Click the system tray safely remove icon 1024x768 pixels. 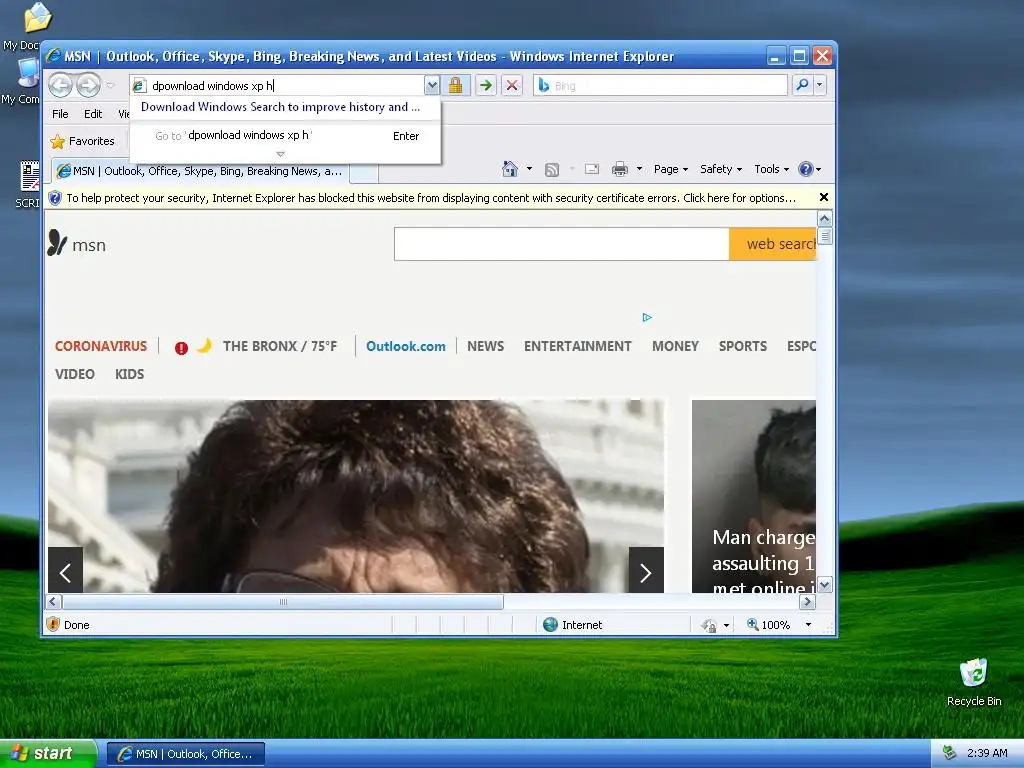pos(949,753)
